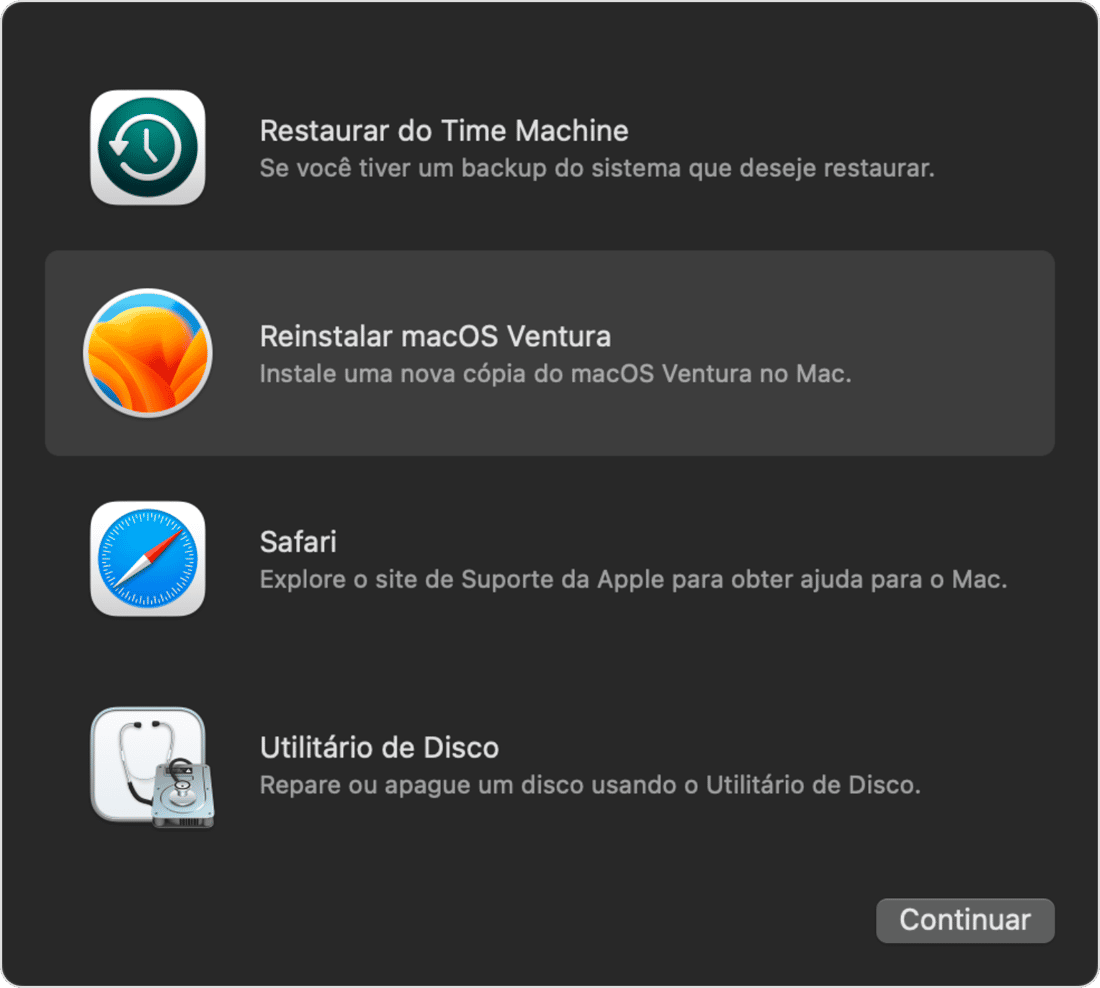Viewport: 1100px width, 988px height.
Task: Click the word 'Disco' in the utility heading
Action: tap(461, 747)
